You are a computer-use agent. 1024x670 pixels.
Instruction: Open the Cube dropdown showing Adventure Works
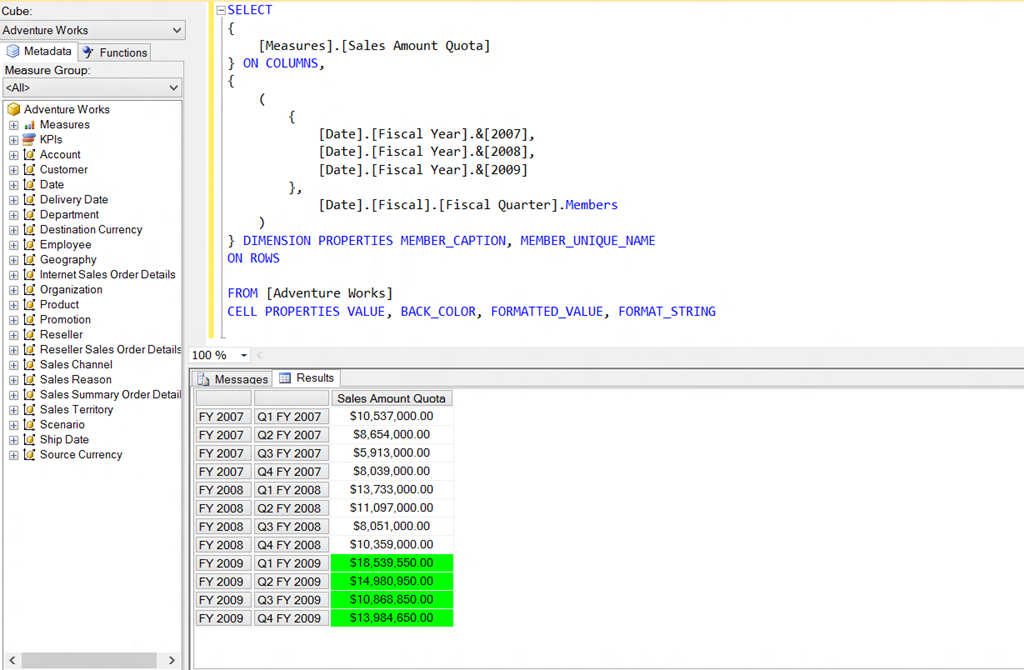pyautogui.click(x=92, y=30)
